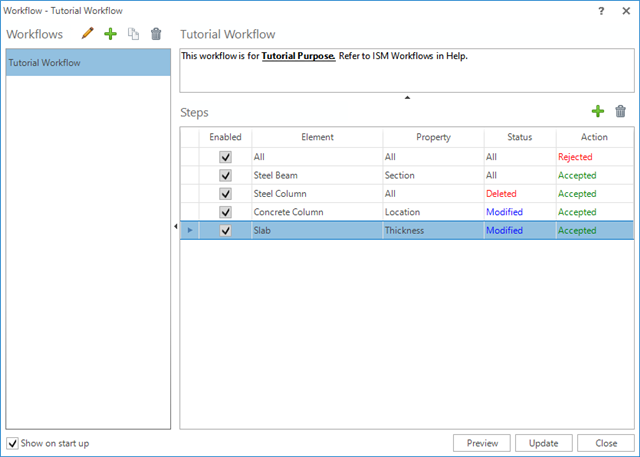Click the Section property cell
This screenshot has width=640, height=457.
click(433, 175)
